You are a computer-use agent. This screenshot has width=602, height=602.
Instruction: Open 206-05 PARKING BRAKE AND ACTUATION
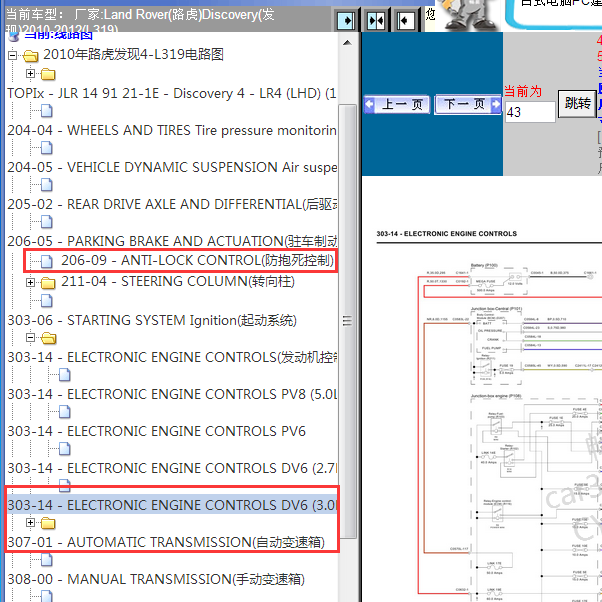[172, 241]
